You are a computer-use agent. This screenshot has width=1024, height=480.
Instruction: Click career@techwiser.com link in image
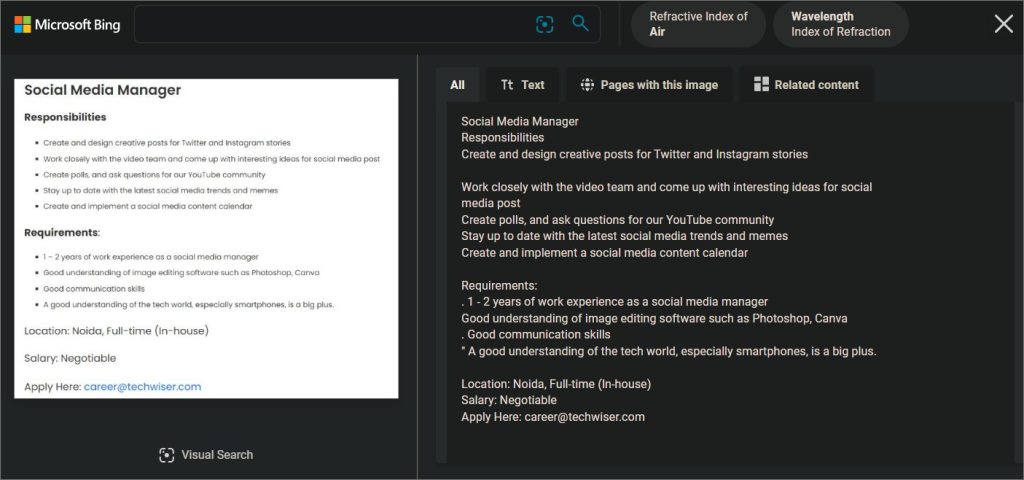tap(142, 387)
